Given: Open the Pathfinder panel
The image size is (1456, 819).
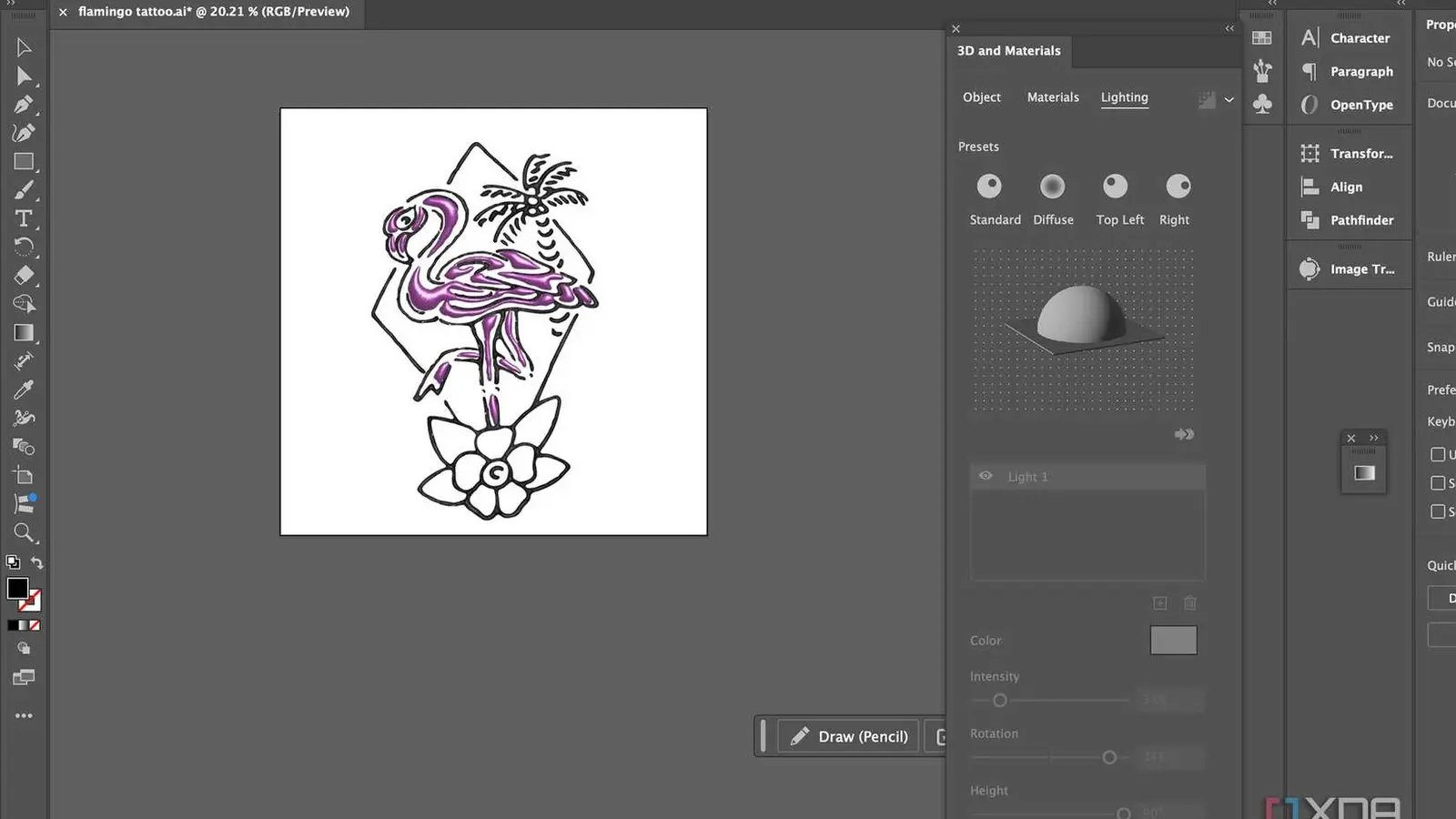Looking at the screenshot, I should pyautogui.click(x=1349, y=220).
